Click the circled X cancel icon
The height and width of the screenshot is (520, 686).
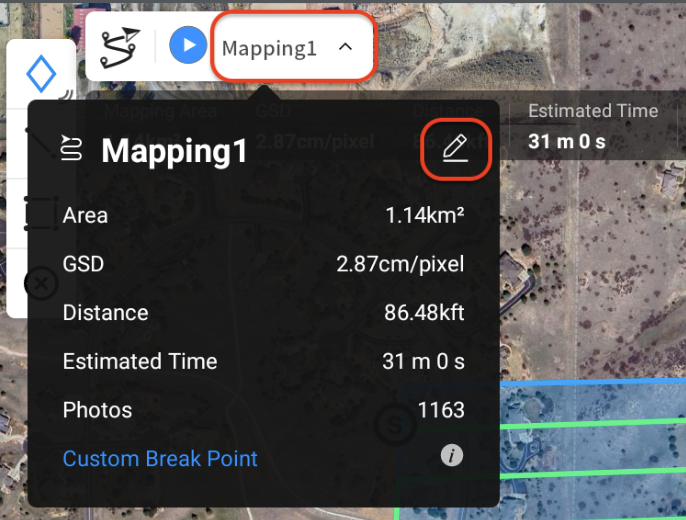(x=41, y=284)
